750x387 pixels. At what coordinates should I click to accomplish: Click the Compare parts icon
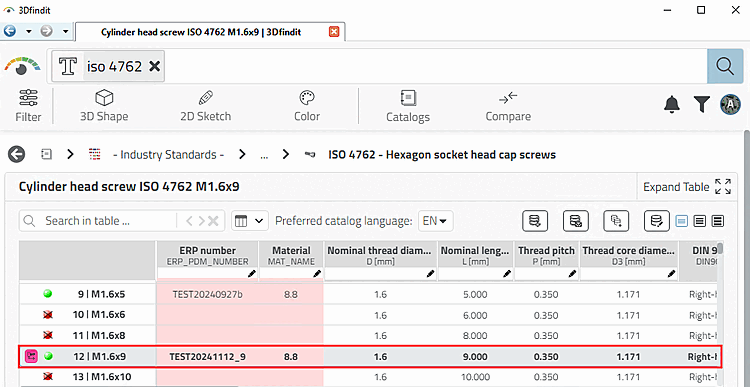coord(508,106)
